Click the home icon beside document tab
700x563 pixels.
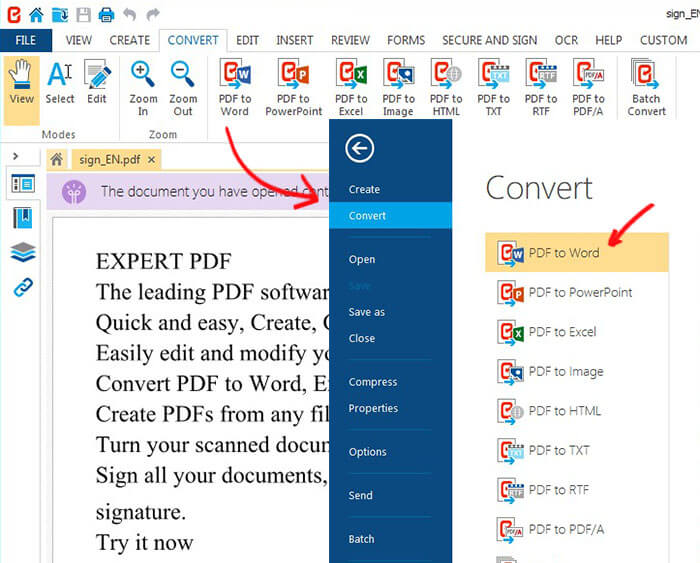(57, 159)
